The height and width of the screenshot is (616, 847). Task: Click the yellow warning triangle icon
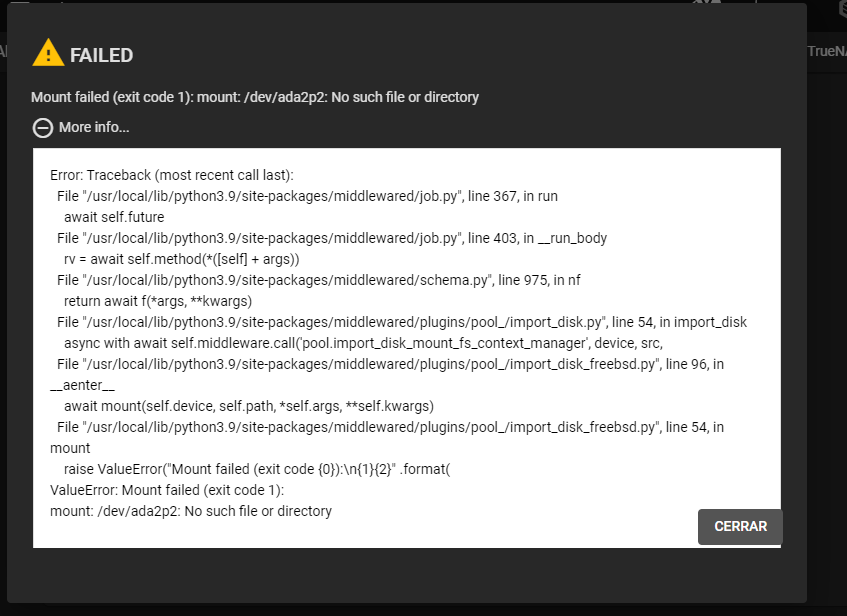(48, 54)
